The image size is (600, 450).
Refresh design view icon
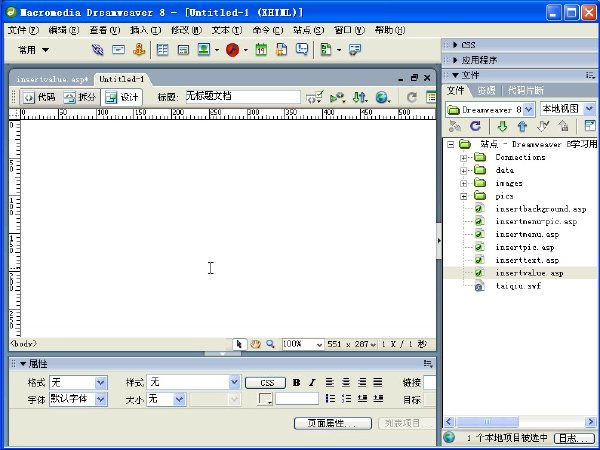(411, 98)
